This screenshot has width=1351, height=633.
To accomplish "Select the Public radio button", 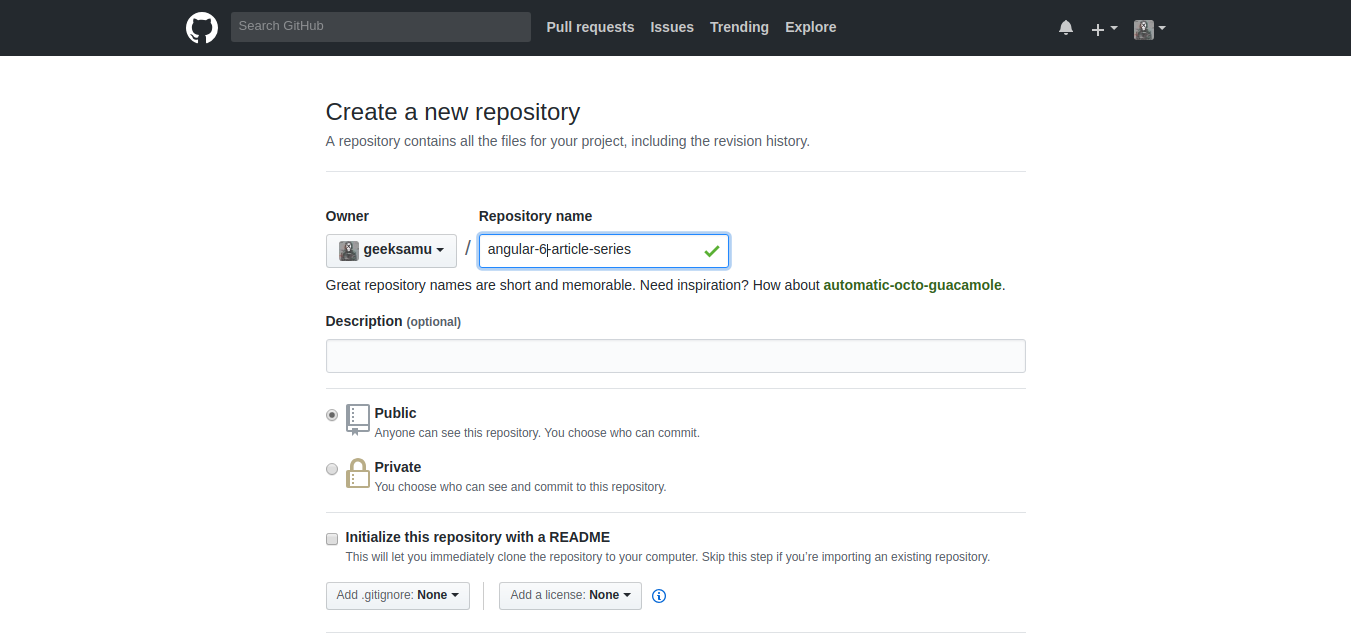I will (332, 415).
